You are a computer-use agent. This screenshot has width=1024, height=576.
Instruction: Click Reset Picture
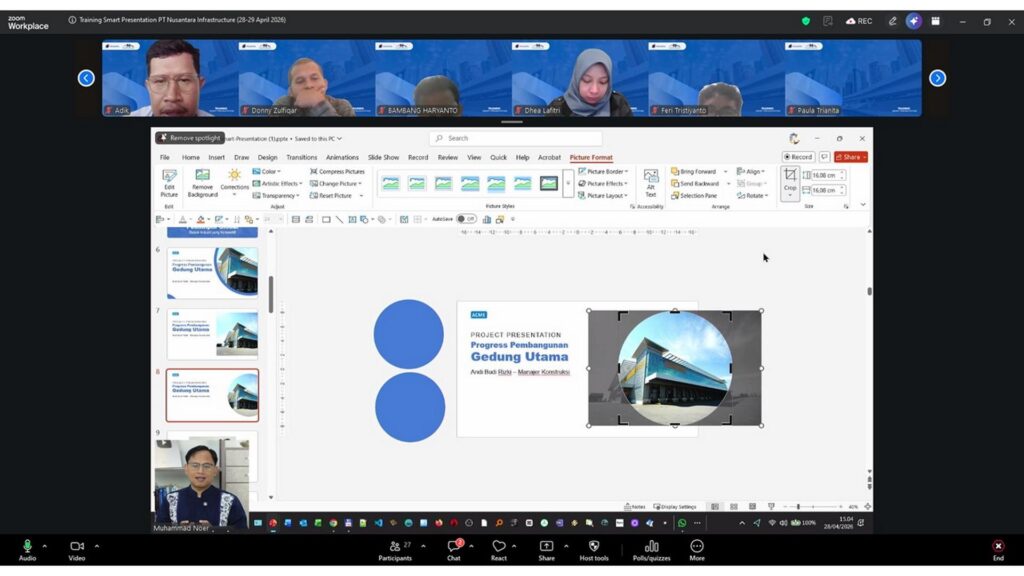(x=331, y=195)
